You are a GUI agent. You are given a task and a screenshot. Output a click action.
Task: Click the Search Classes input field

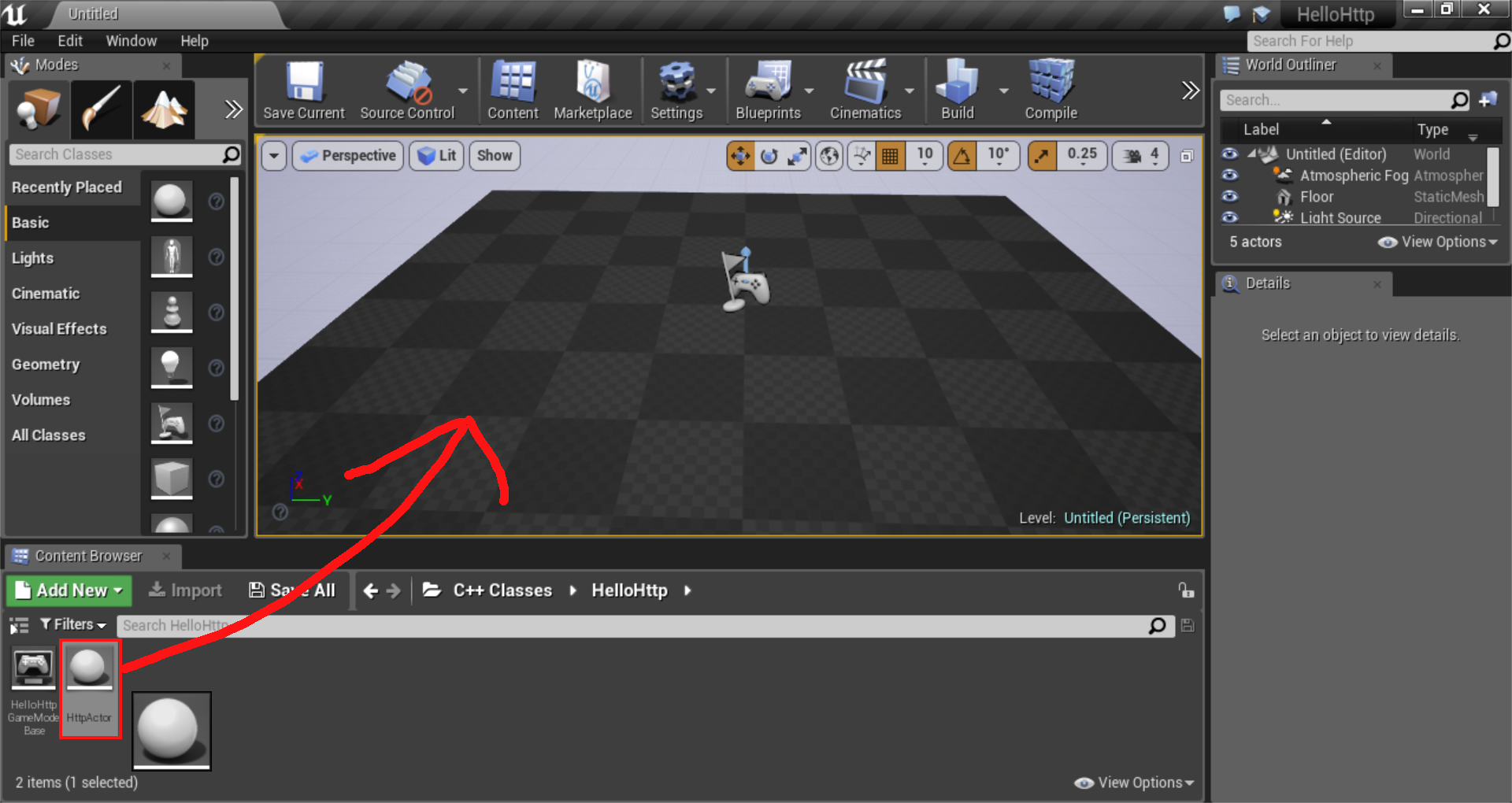coord(117,154)
